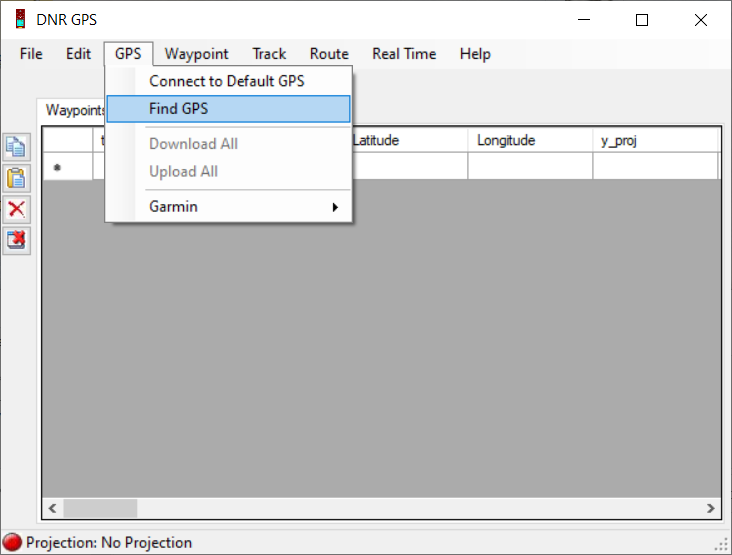Click the copy icon in left toolbar
This screenshot has width=732, height=555.
click(16, 147)
